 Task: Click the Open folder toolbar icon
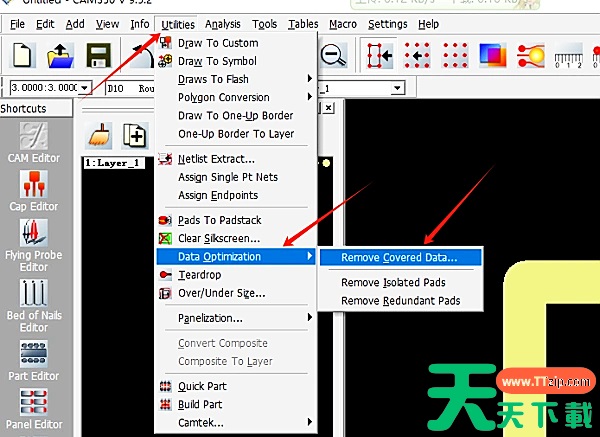tap(60, 56)
